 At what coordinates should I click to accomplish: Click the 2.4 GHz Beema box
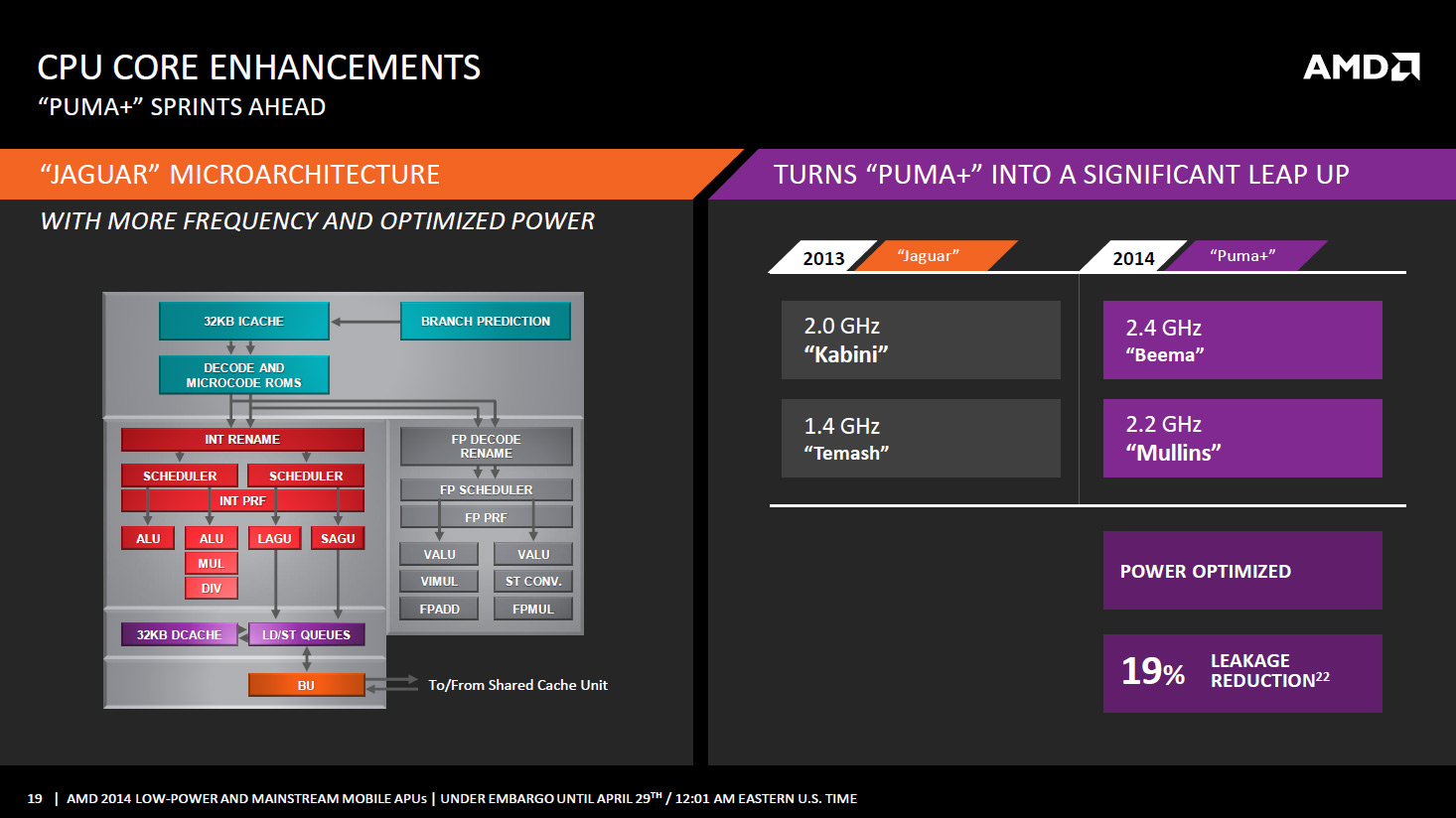tap(1241, 340)
